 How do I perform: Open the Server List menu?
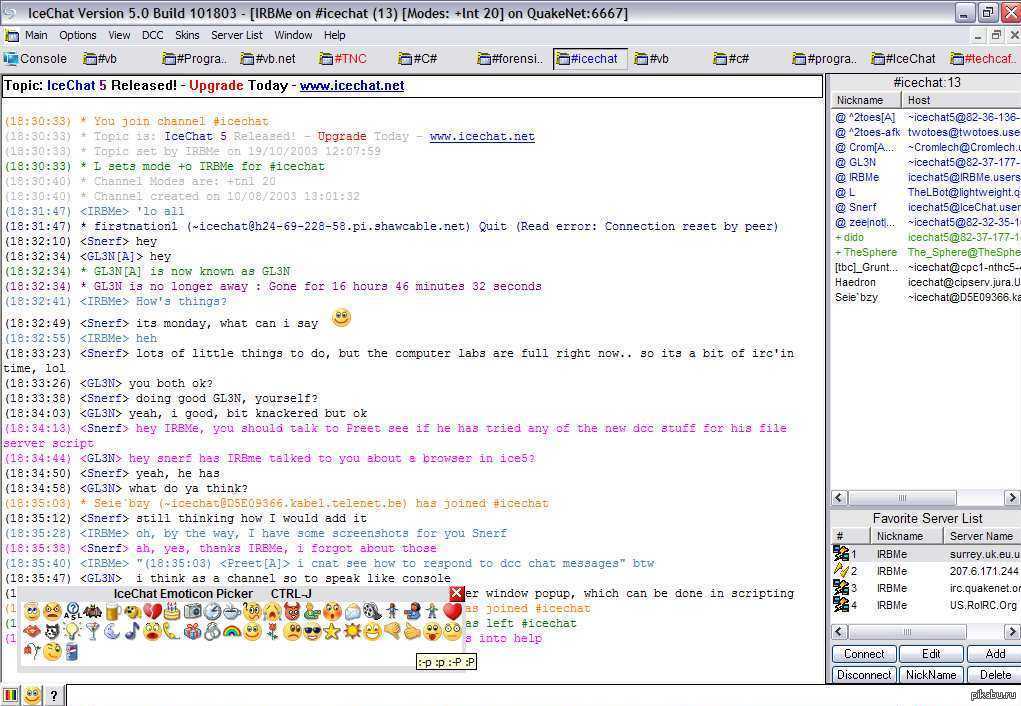(x=237, y=35)
